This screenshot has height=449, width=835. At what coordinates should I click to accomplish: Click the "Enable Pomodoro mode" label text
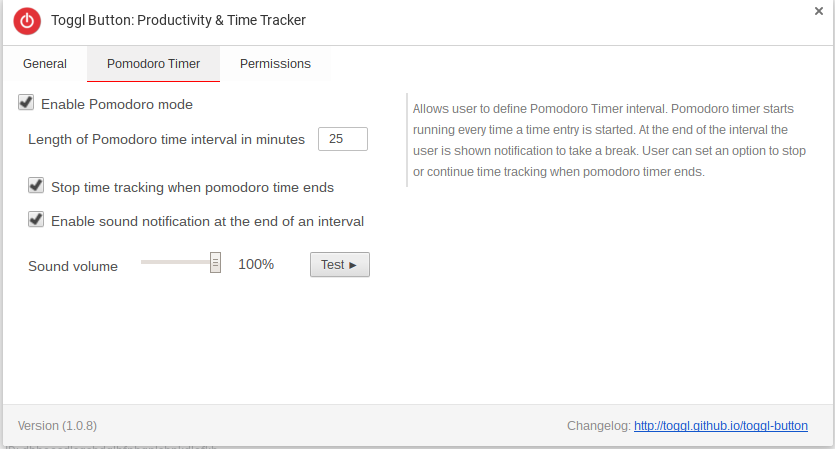pos(117,104)
